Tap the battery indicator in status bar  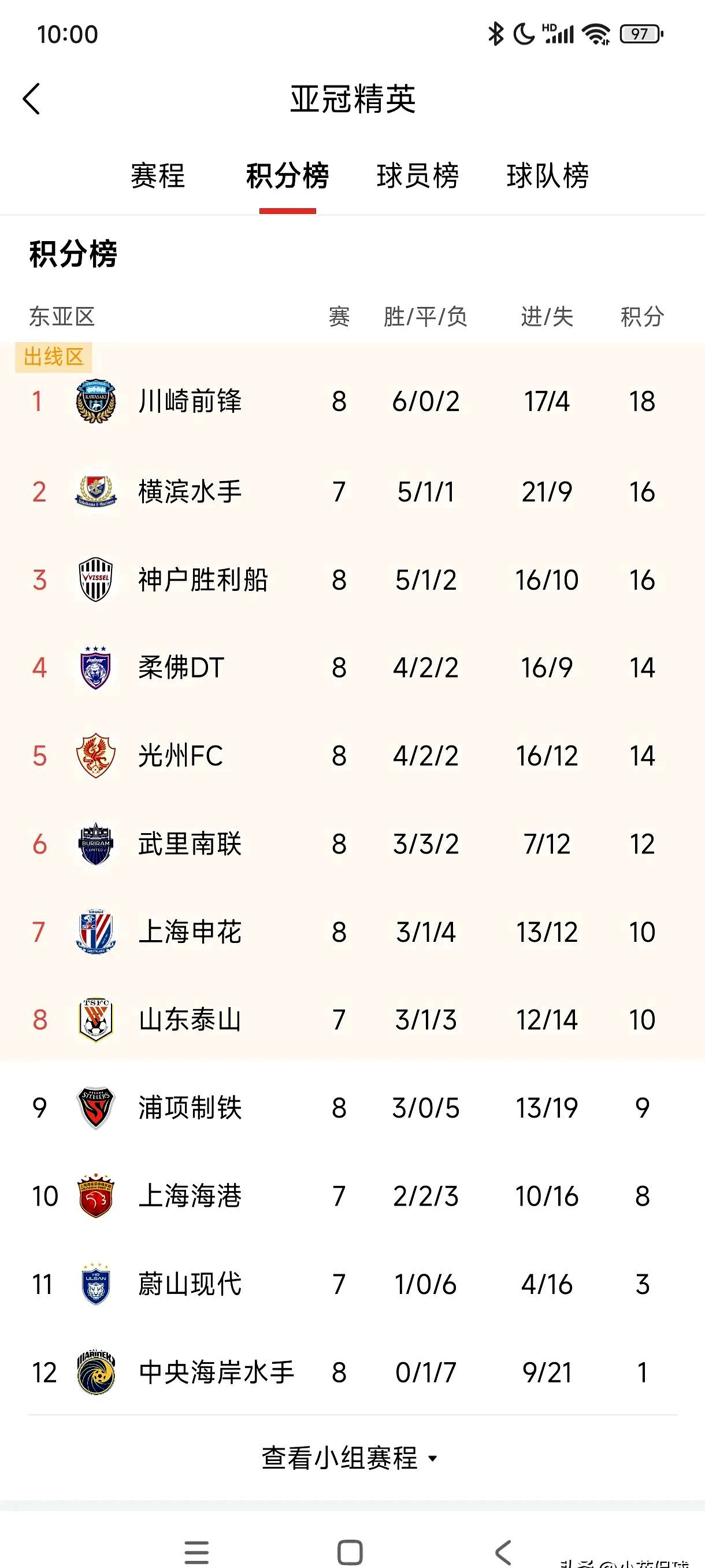(x=641, y=34)
